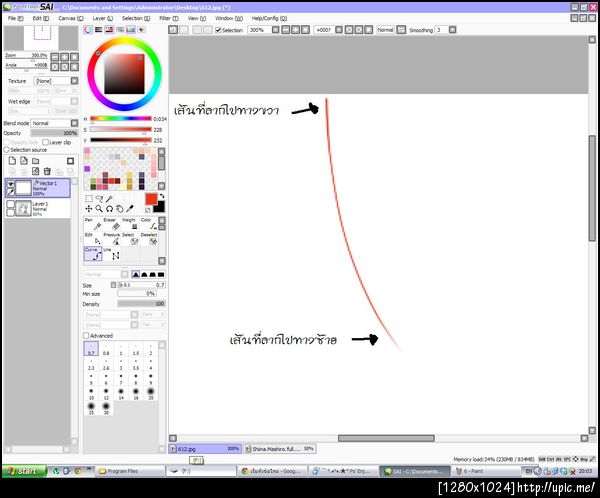
Task: Select the Curve tool
Action: [93, 254]
